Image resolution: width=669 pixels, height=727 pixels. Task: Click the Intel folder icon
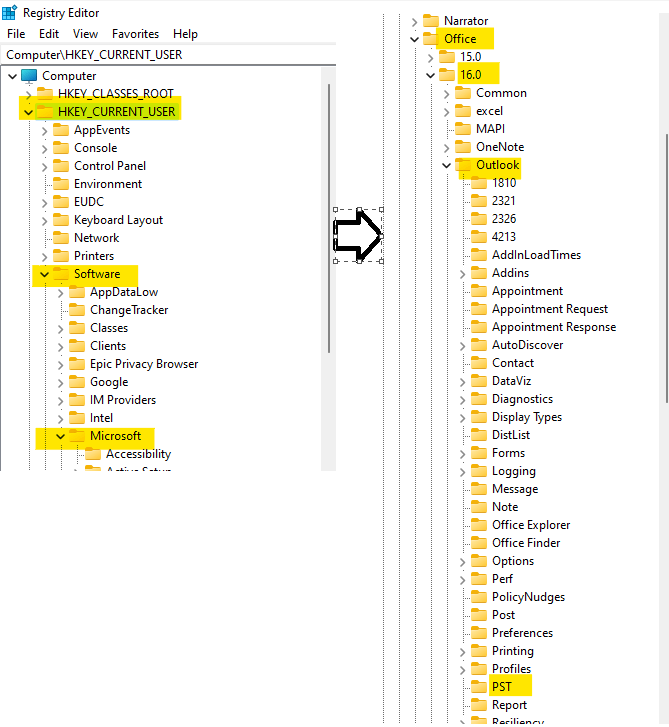pos(77,418)
